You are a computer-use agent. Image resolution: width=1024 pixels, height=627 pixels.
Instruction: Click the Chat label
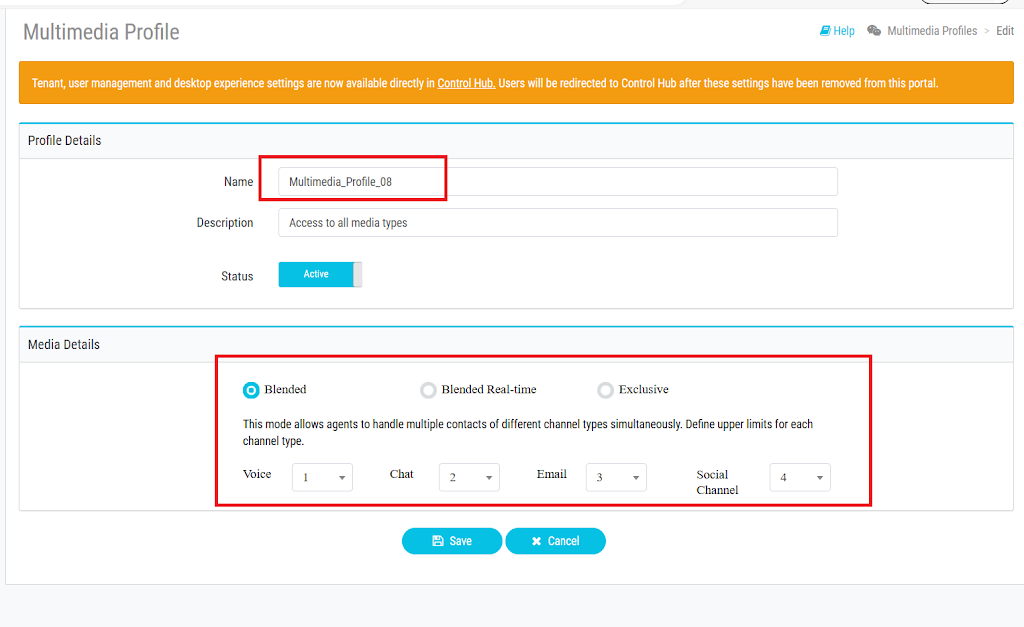coord(402,474)
